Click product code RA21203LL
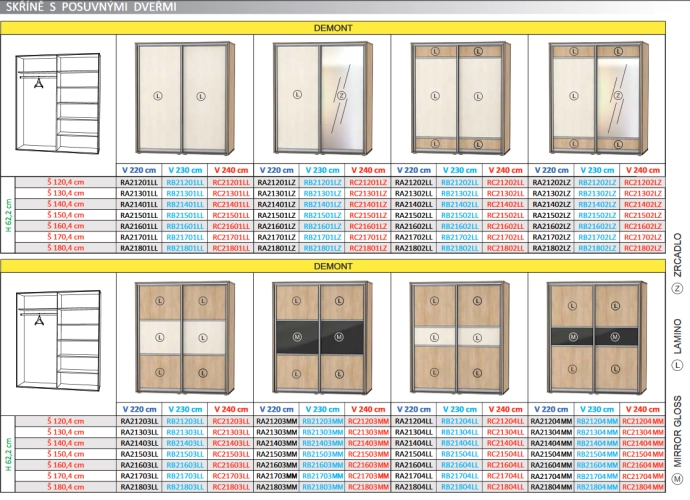Viewport: 690px width, 500px height. tap(139, 421)
